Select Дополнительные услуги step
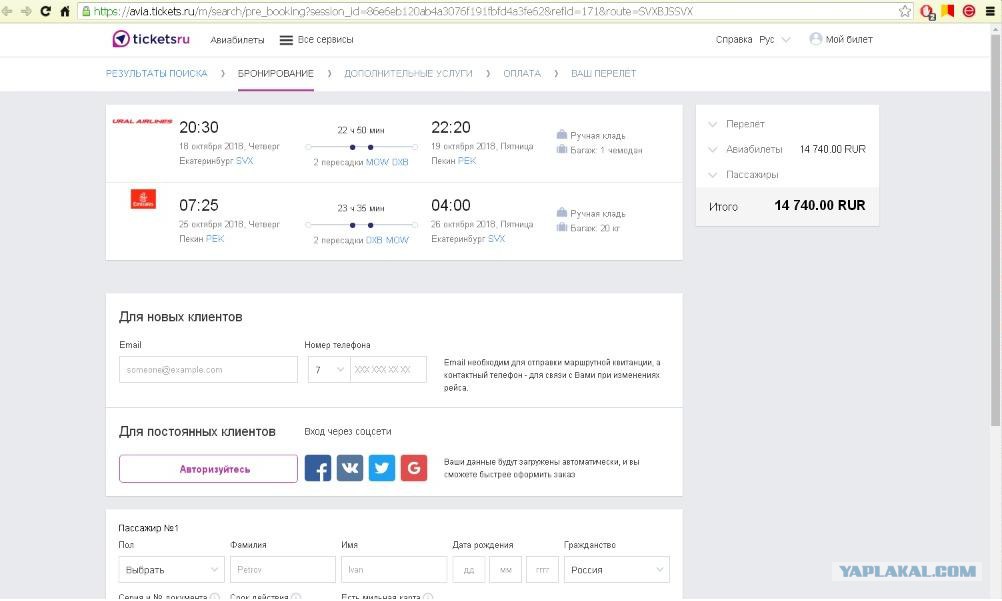Image resolution: width=1002 pixels, height=601 pixels. pos(408,74)
